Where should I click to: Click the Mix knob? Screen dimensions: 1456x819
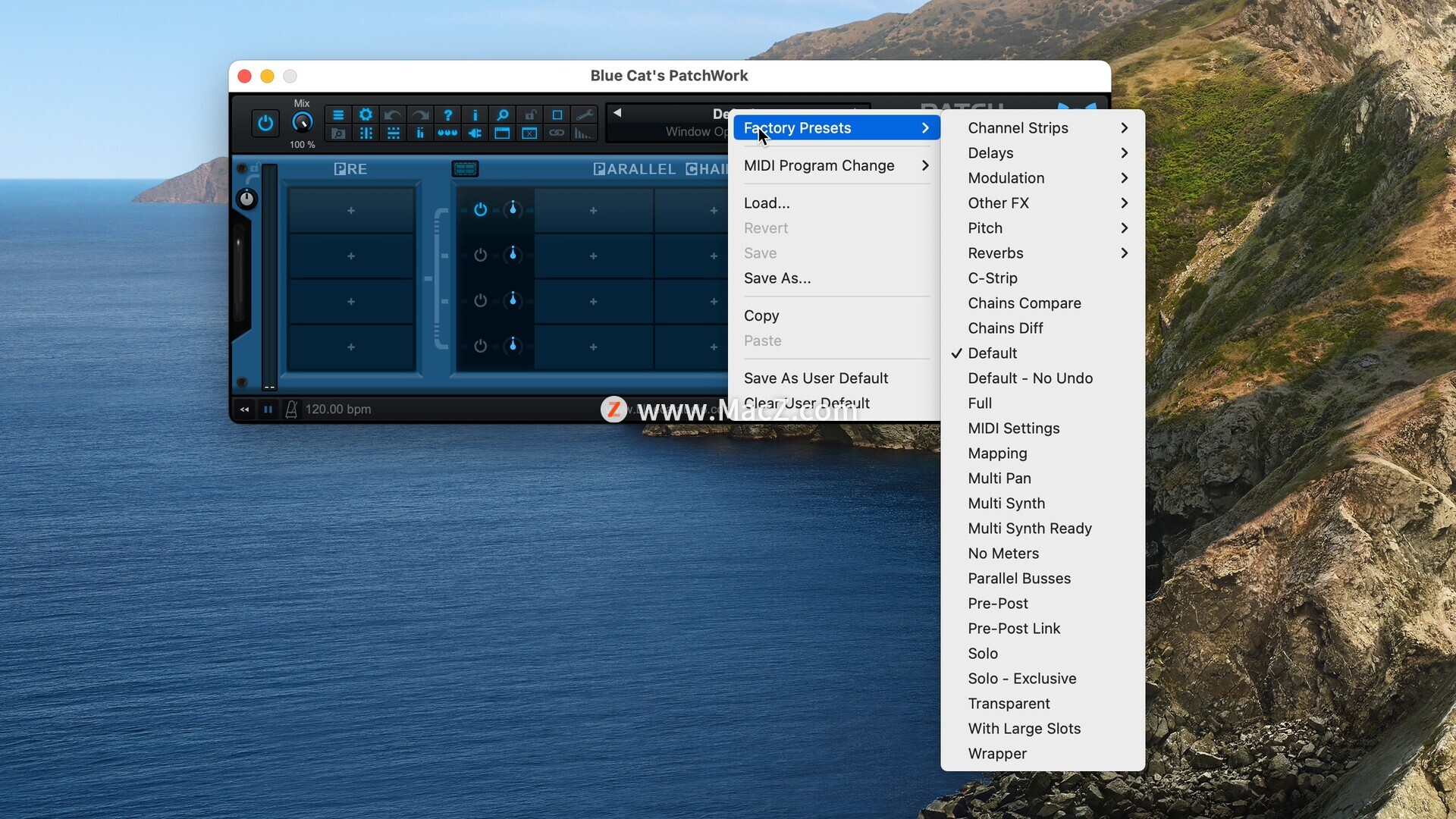pos(302,122)
